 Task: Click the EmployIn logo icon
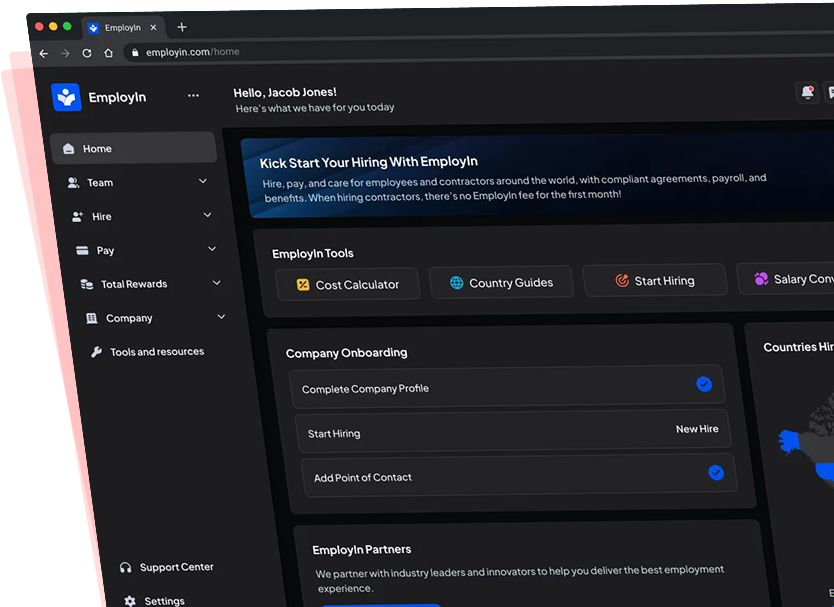(x=66, y=97)
